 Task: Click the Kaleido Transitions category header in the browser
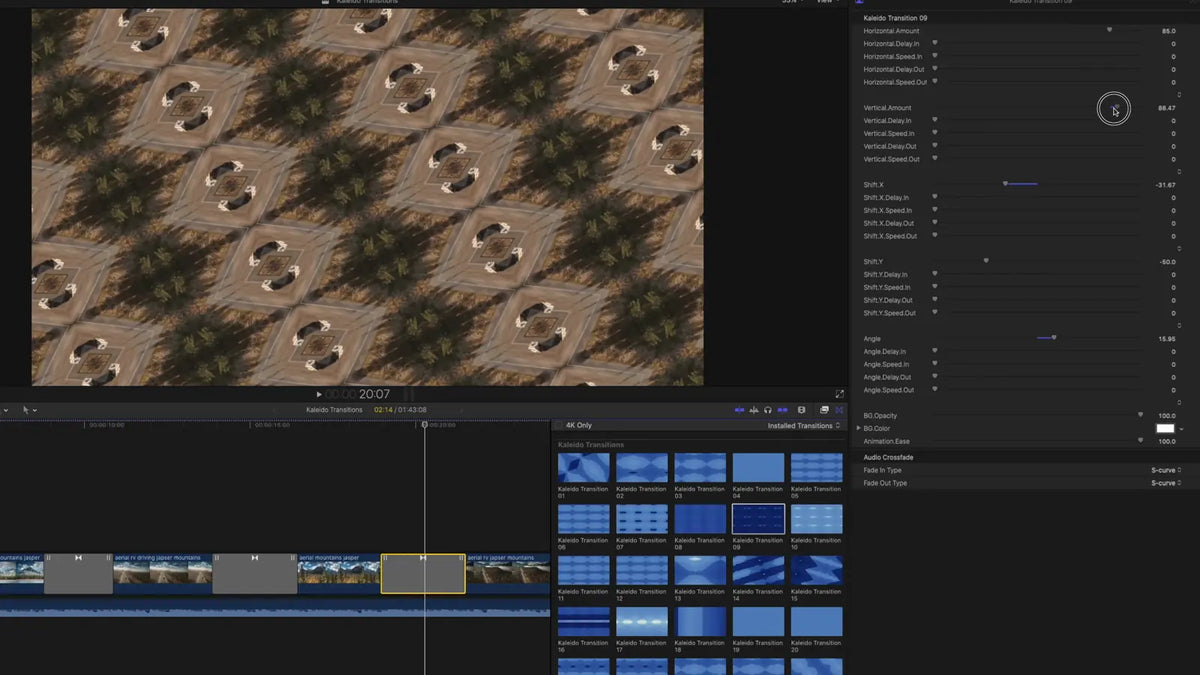pyautogui.click(x=591, y=444)
